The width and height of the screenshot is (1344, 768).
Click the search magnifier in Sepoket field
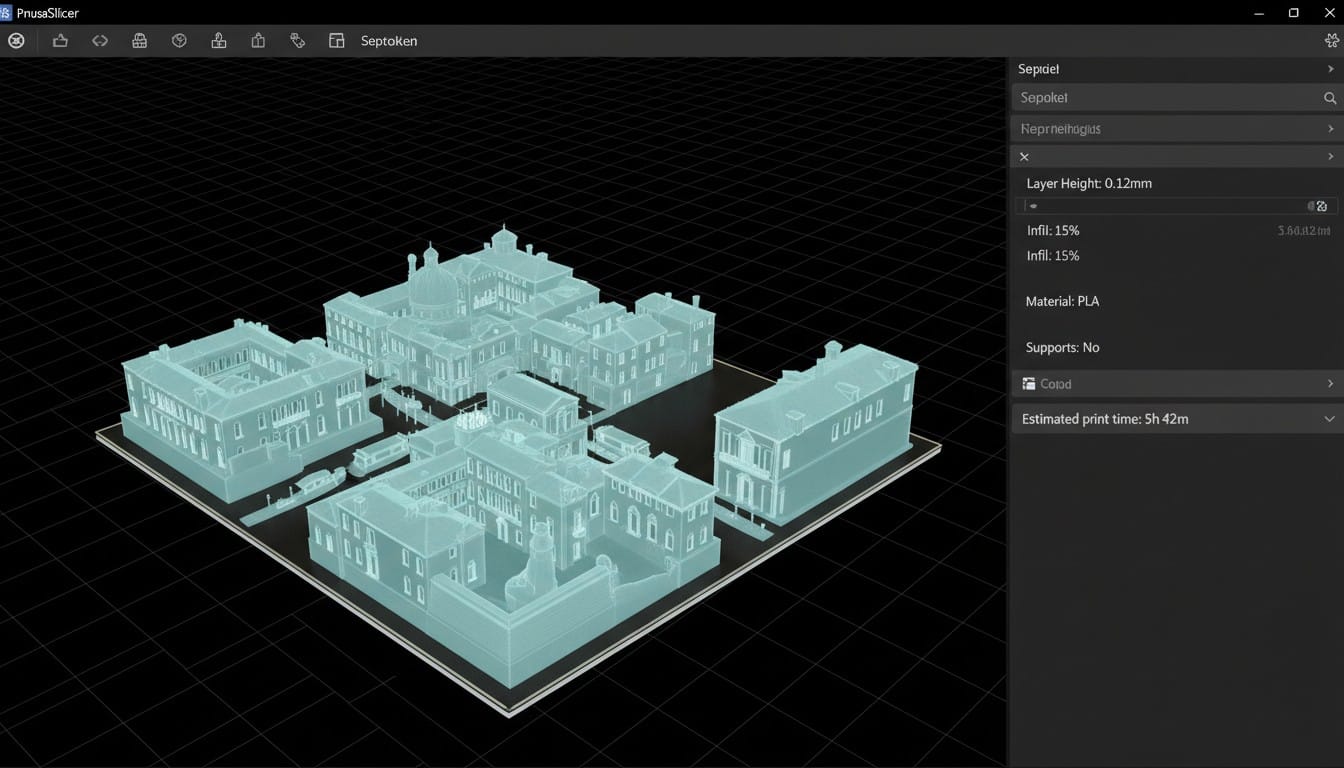(x=1330, y=98)
